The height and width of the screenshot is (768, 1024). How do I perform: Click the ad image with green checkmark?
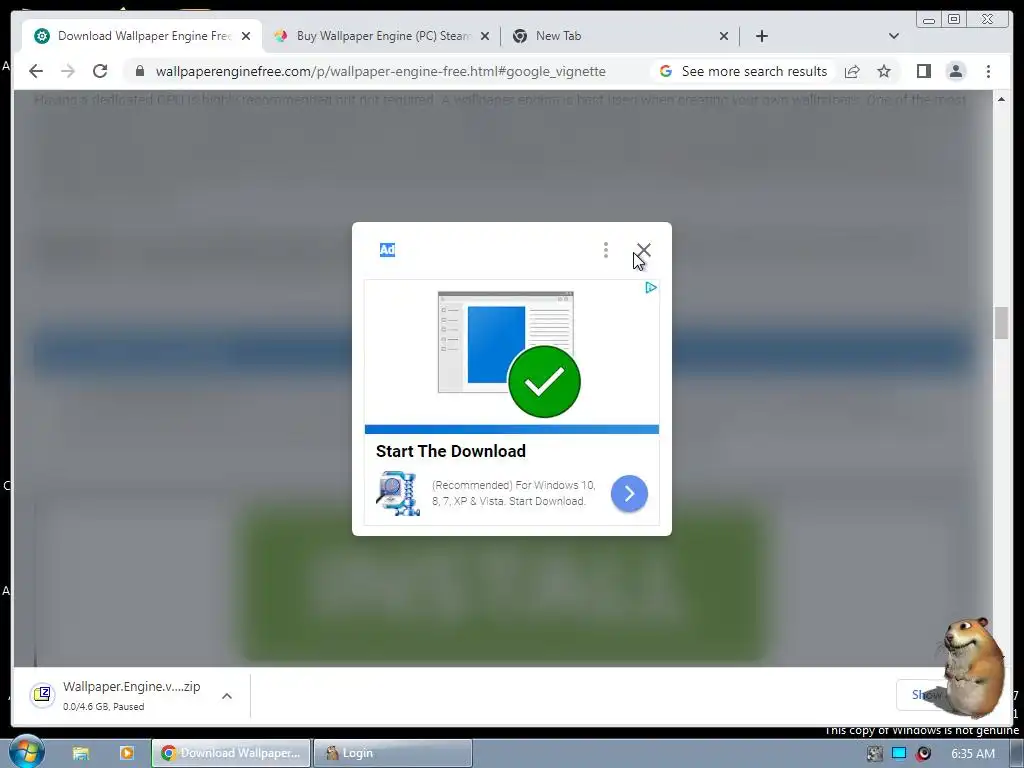tap(511, 355)
